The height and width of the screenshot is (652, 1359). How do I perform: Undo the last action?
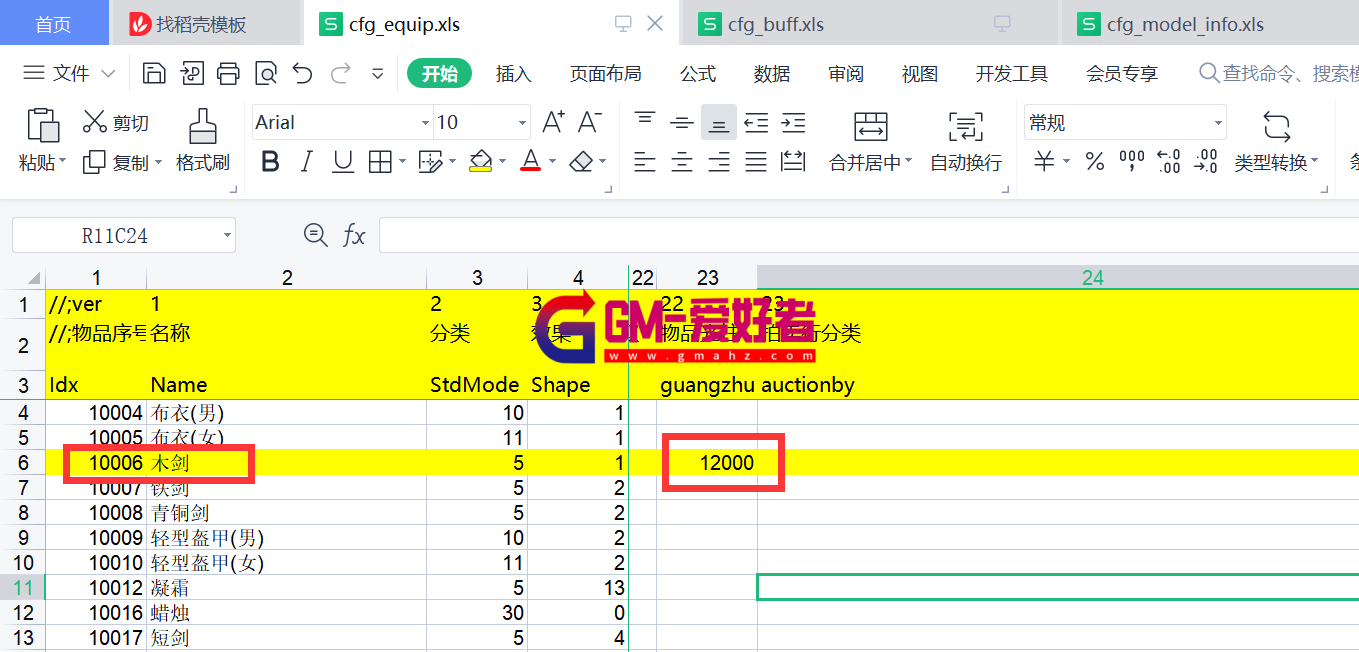303,73
